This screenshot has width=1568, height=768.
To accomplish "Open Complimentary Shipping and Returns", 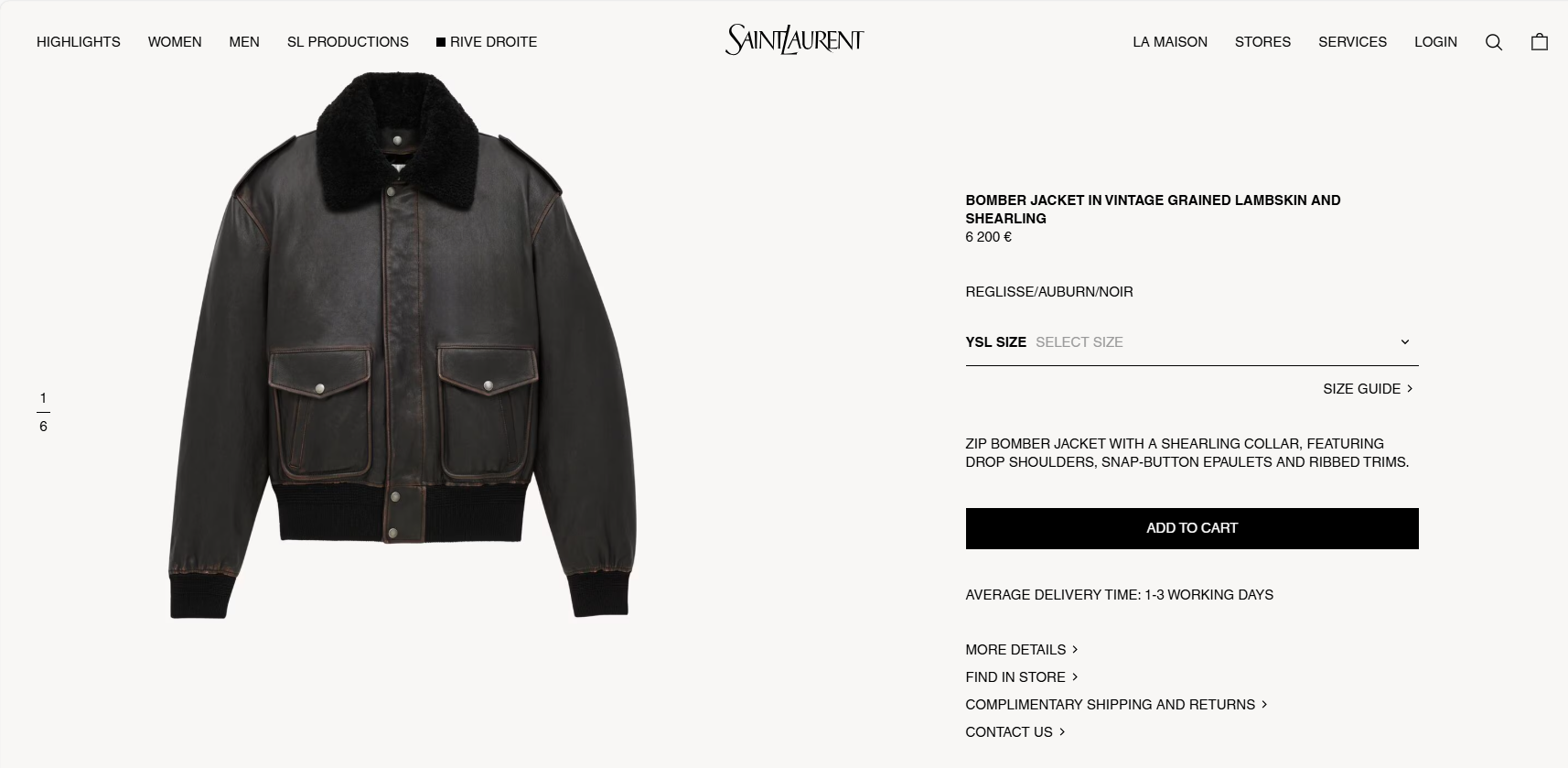I will coord(1116,705).
